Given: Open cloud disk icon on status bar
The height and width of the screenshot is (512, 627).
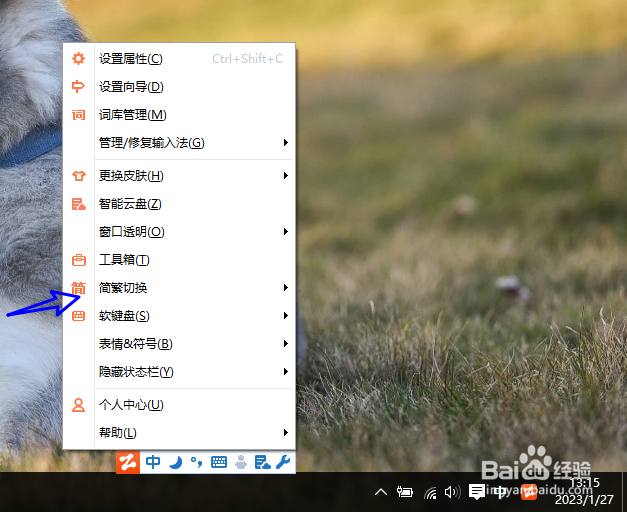Looking at the screenshot, I should [x=262, y=463].
